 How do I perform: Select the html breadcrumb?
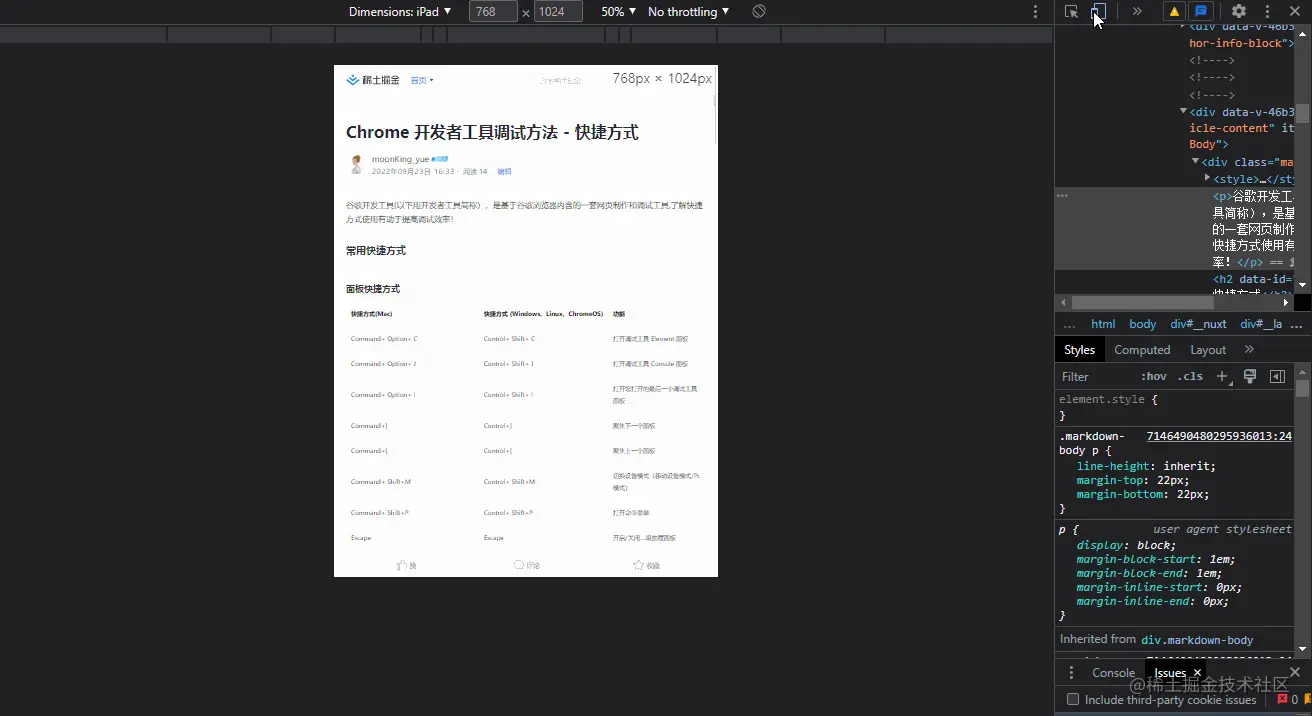(x=1103, y=324)
